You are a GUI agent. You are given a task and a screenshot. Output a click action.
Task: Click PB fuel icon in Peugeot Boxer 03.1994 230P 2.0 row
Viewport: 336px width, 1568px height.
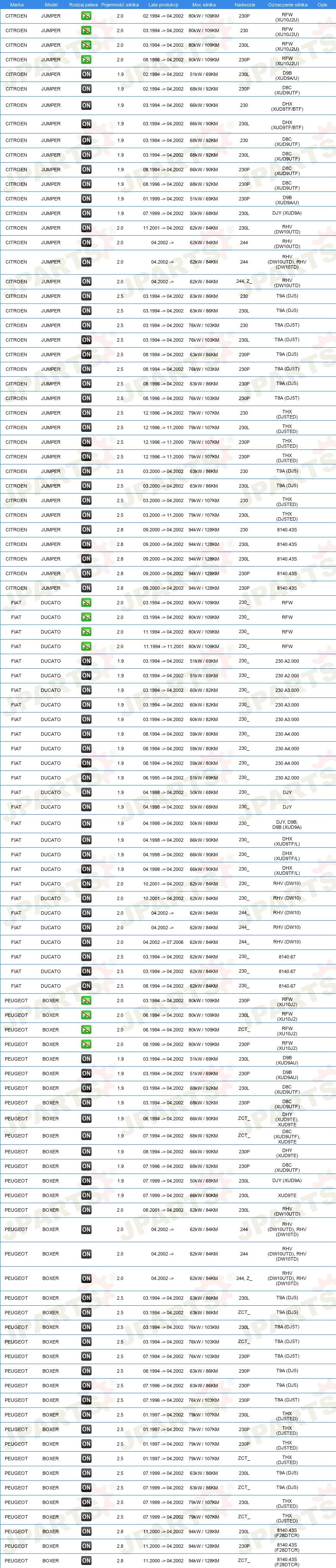[86, 1001]
